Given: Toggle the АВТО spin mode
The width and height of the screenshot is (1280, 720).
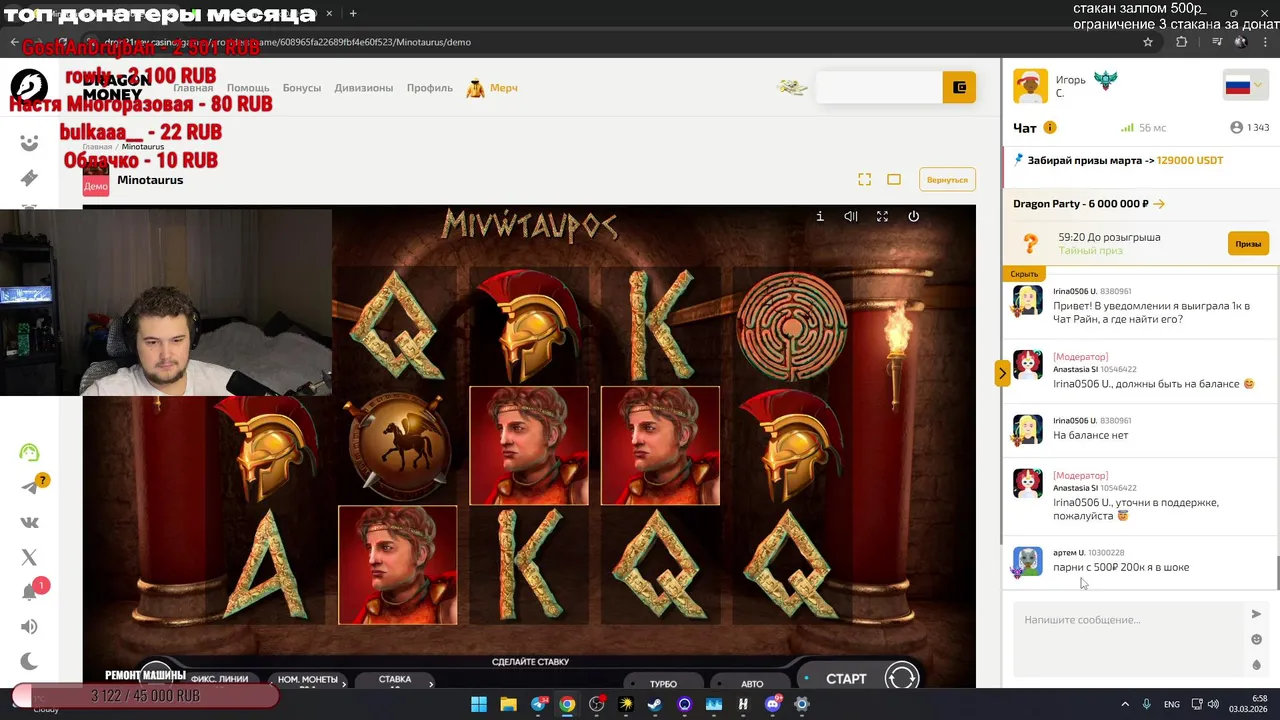Looking at the screenshot, I should 752,684.
